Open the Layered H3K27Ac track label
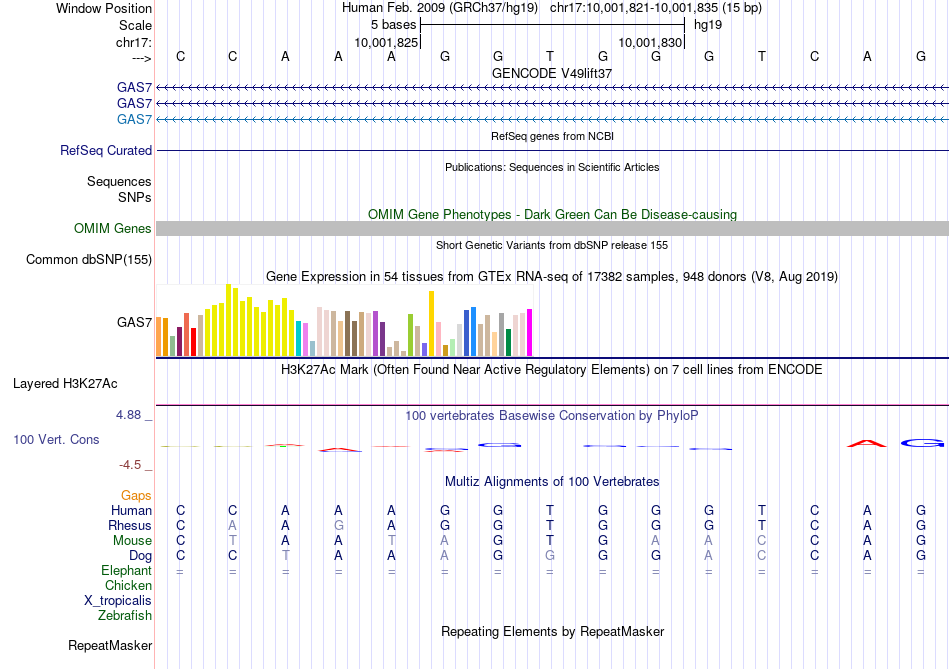Image resolution: width=950 pixels, height=669 pixels. click(65, 384)
